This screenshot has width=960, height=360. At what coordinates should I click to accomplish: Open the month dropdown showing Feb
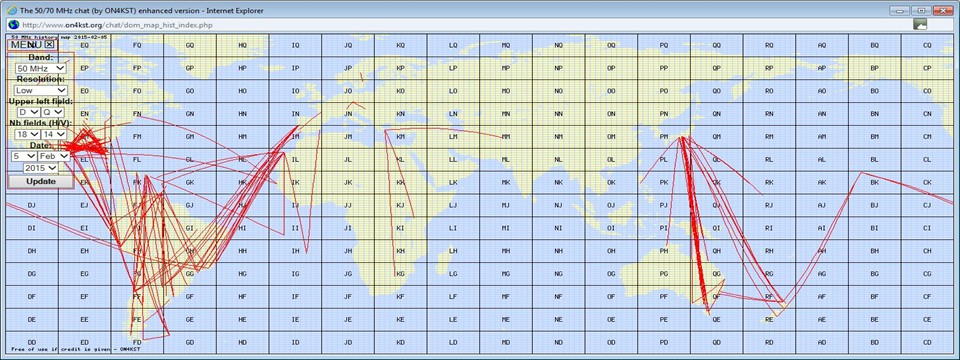point(54,156)
